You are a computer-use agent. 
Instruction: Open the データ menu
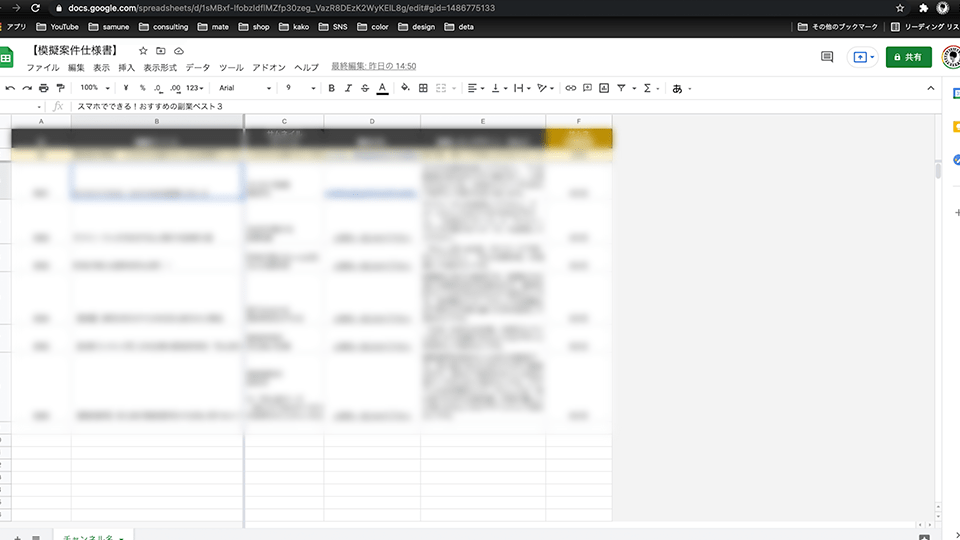[x=198, y=67]
